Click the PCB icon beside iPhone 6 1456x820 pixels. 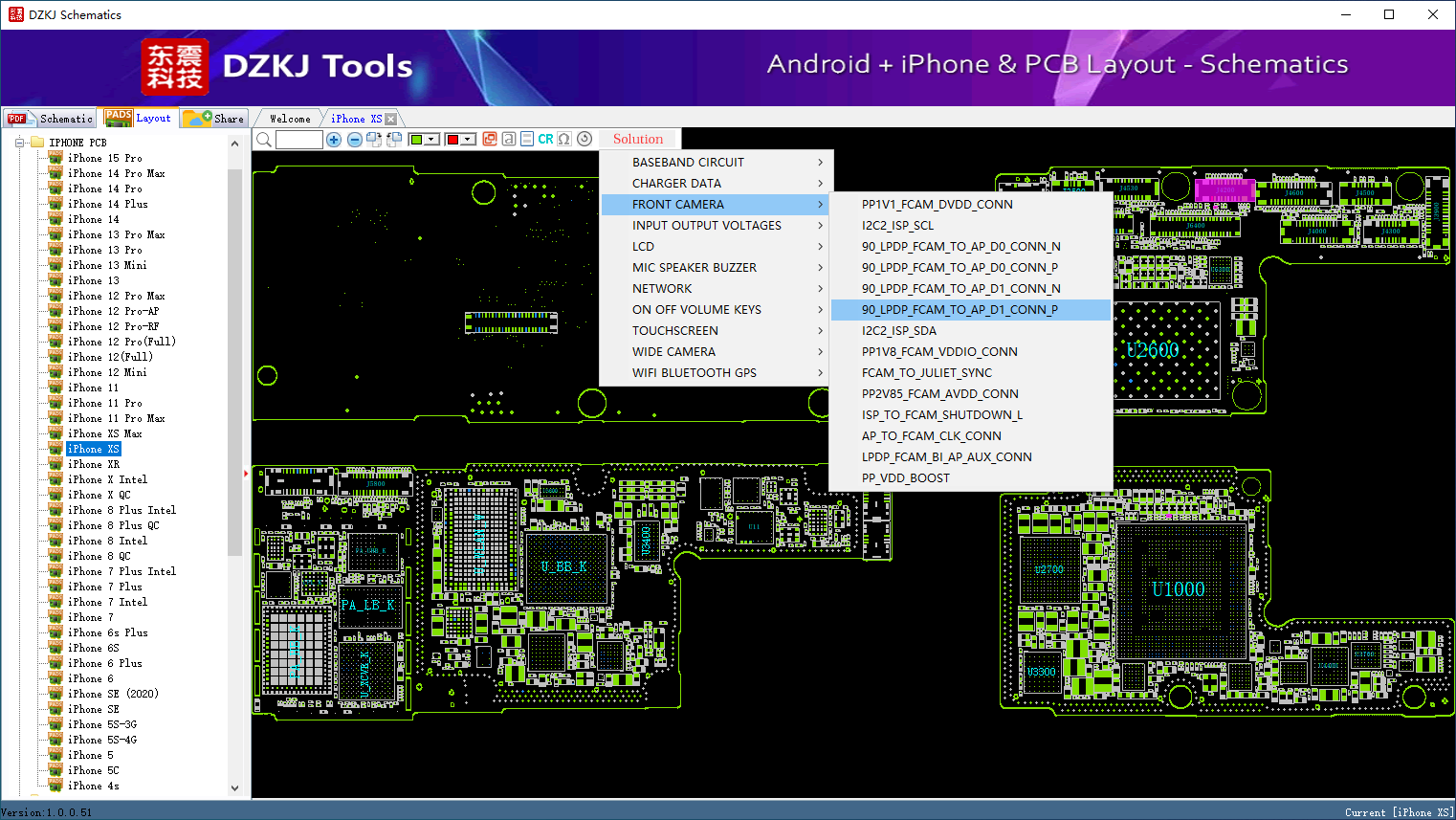click(55, 678)
